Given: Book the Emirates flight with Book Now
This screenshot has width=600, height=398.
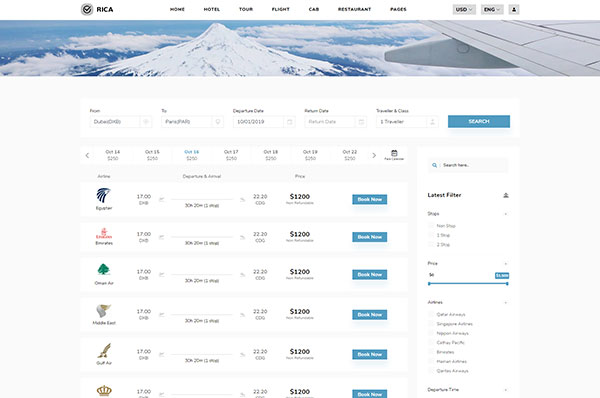Looking at the screenshot, I should 370,237.
